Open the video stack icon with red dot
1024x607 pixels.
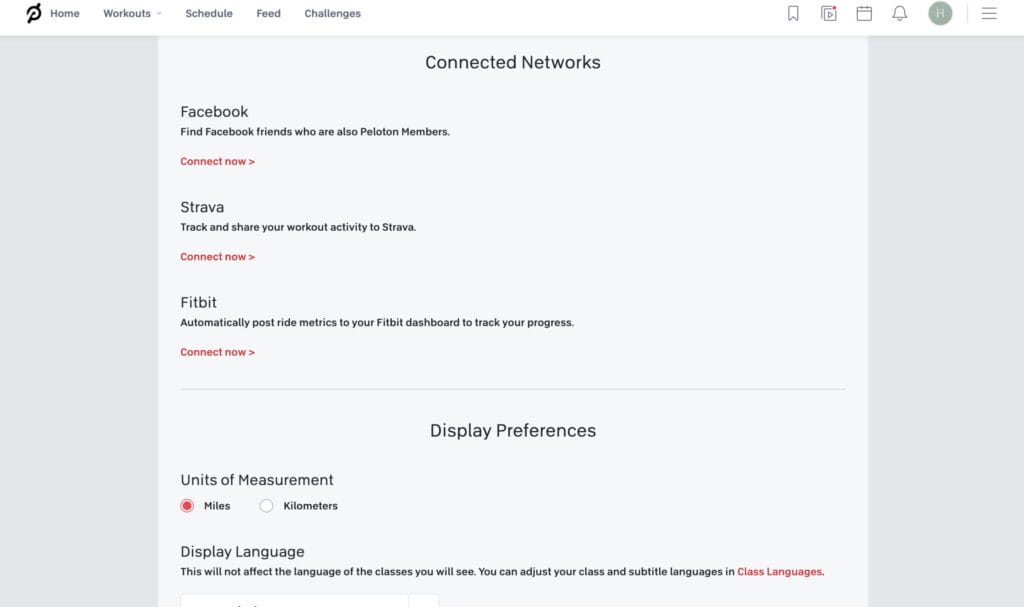(x=829, y=13)
